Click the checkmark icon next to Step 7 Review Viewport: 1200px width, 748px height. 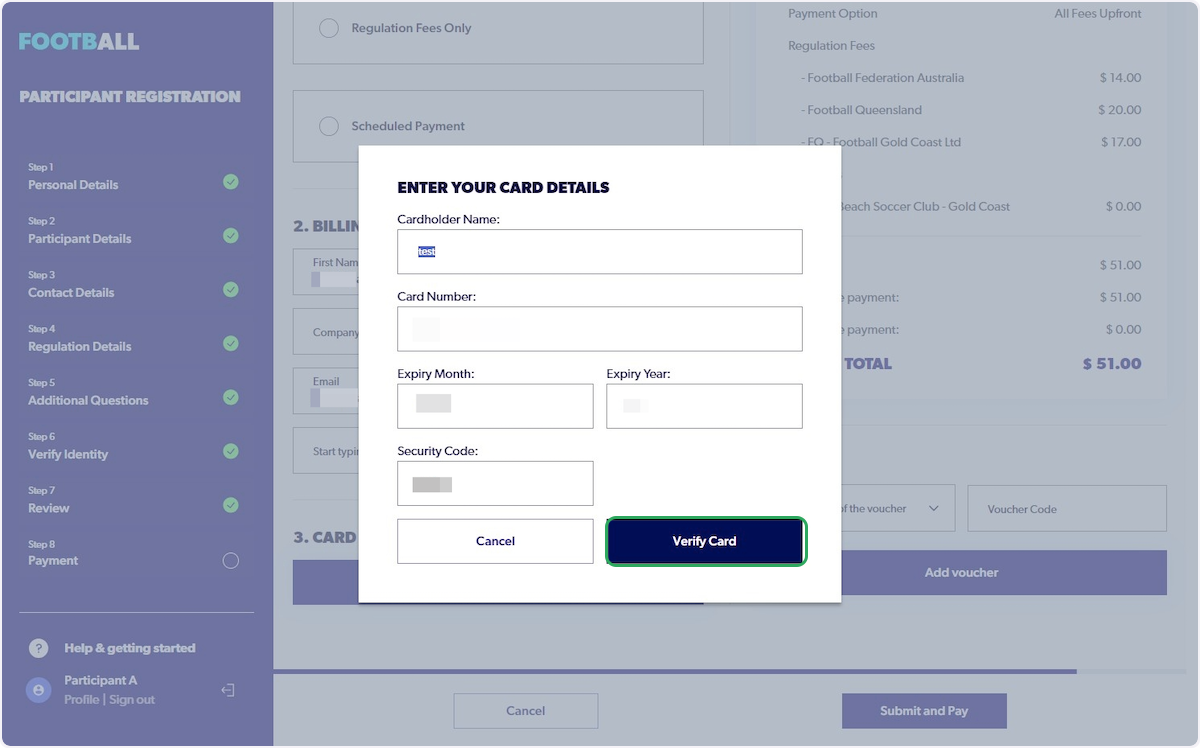point(231,505)
